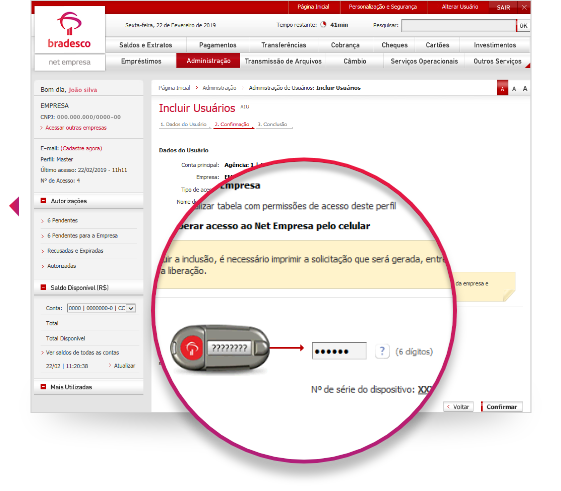Image resolution: width=561 pixels, height=491 pixels.
Task: Click the SAIR logout button
Action: pyautogui.click(x=503, y=7)
